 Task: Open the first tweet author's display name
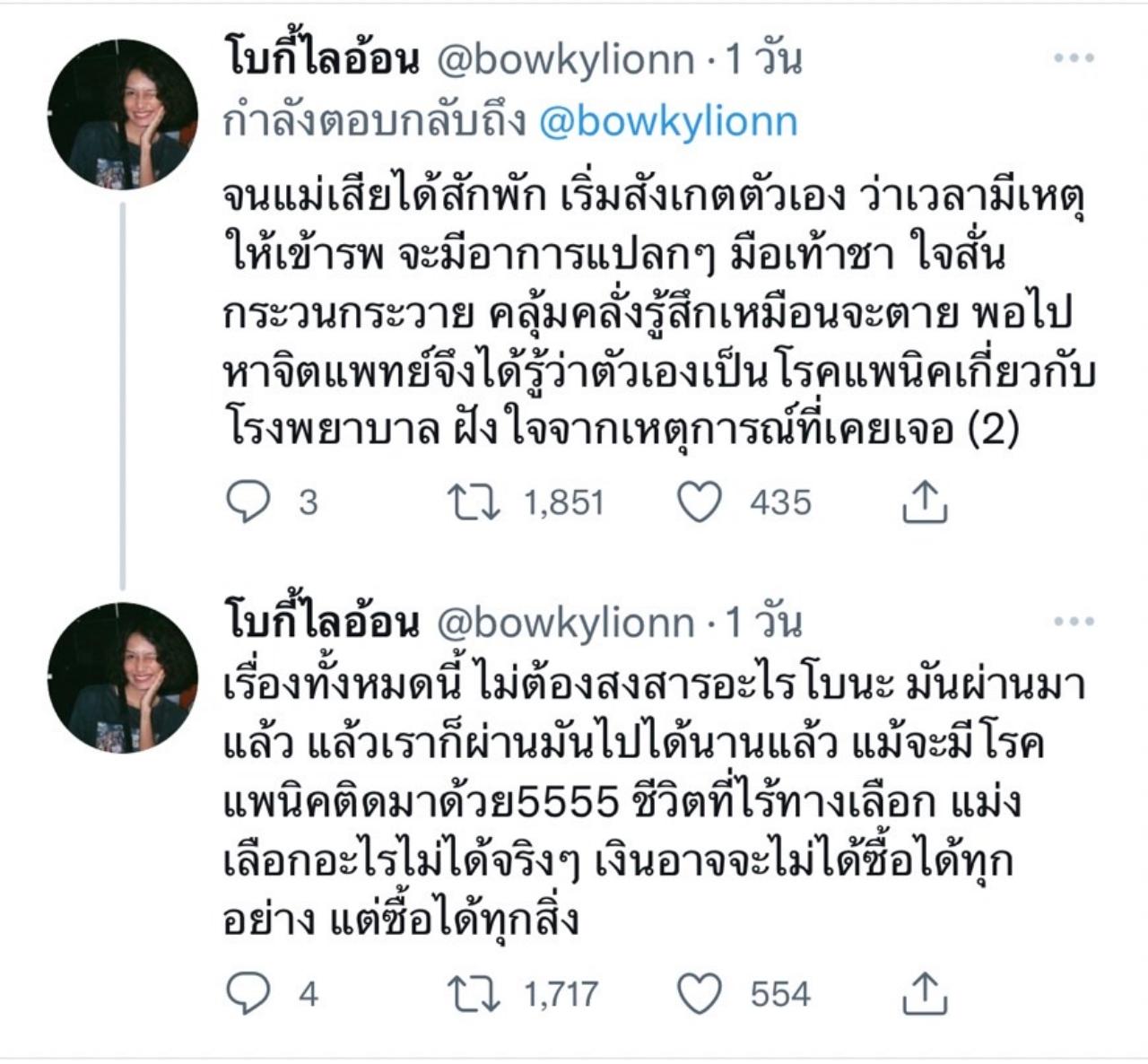click(321, 60)
